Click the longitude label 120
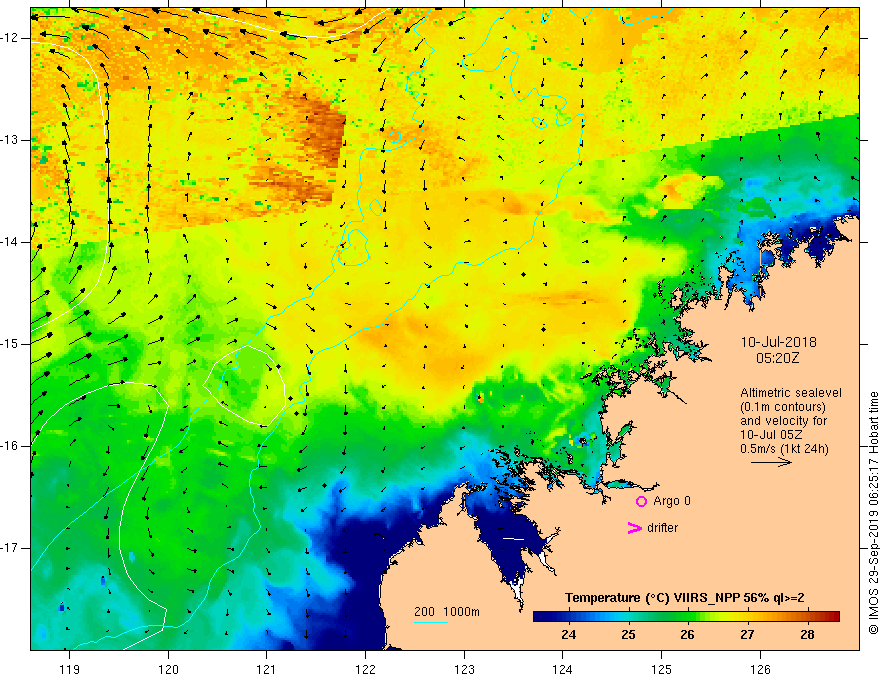 [168, 669]
